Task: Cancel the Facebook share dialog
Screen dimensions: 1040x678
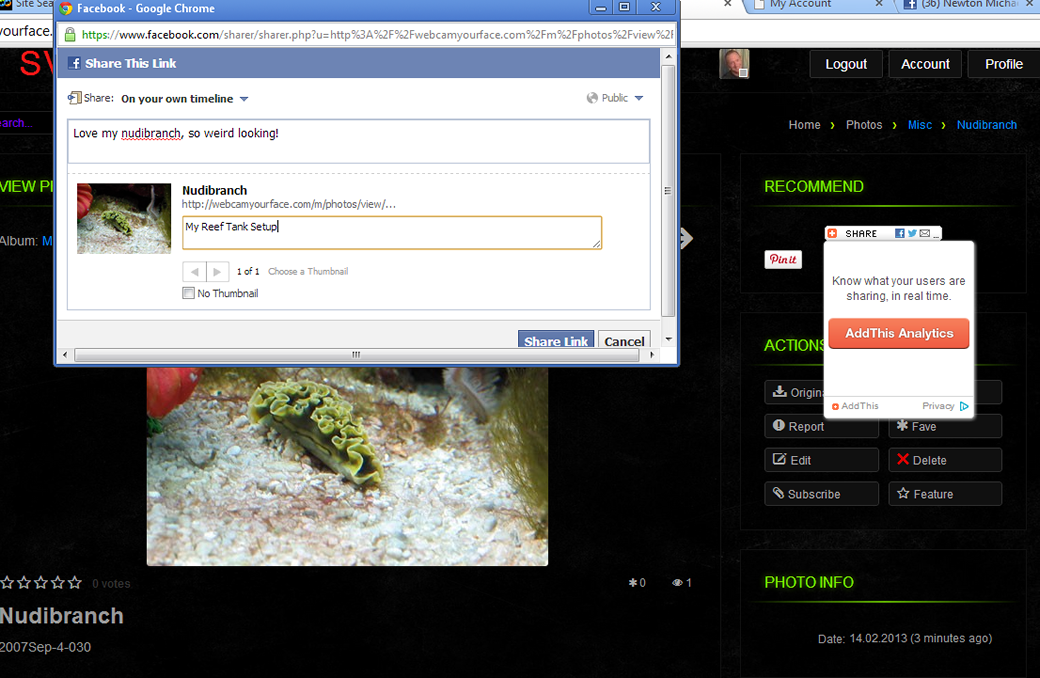Action: coord(624,340)
